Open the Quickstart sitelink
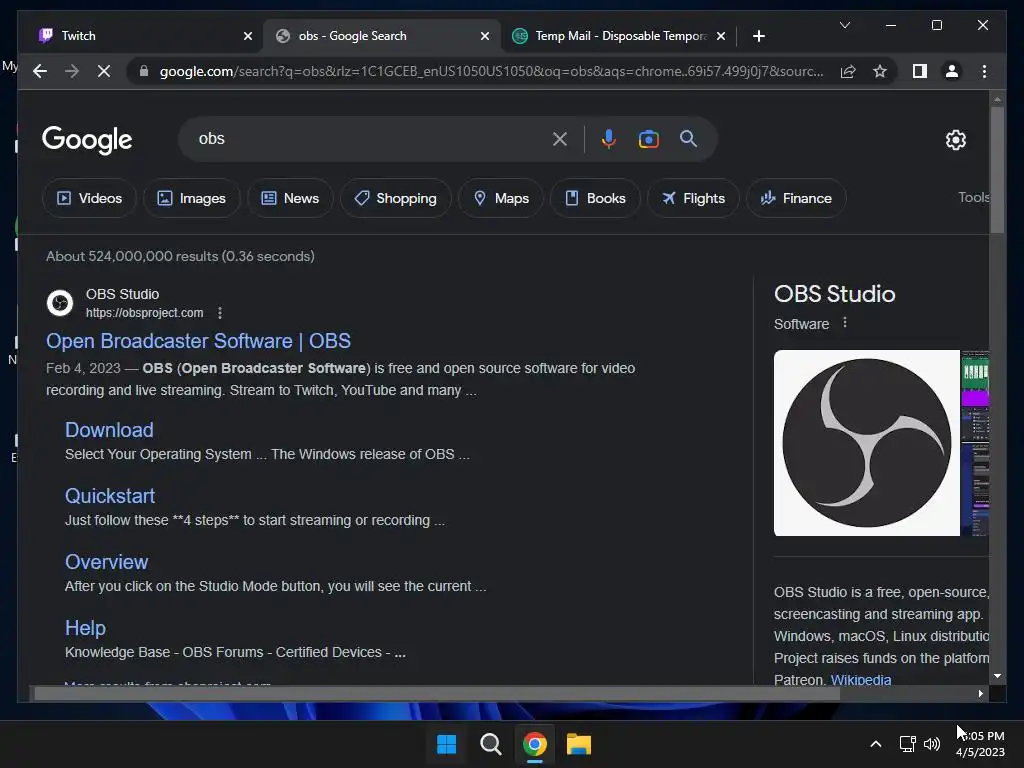Screen dimensions: 1024x768 (x=110, y=496)
